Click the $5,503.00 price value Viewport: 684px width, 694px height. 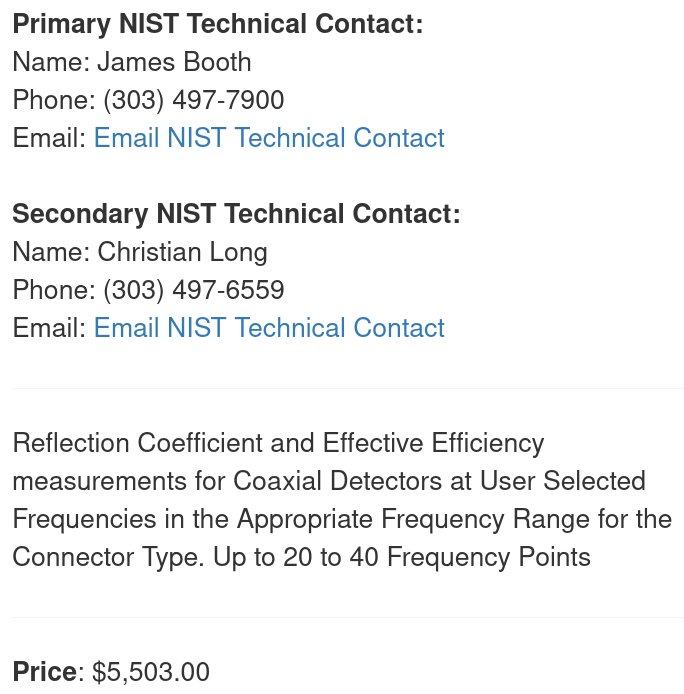(151, 672)
